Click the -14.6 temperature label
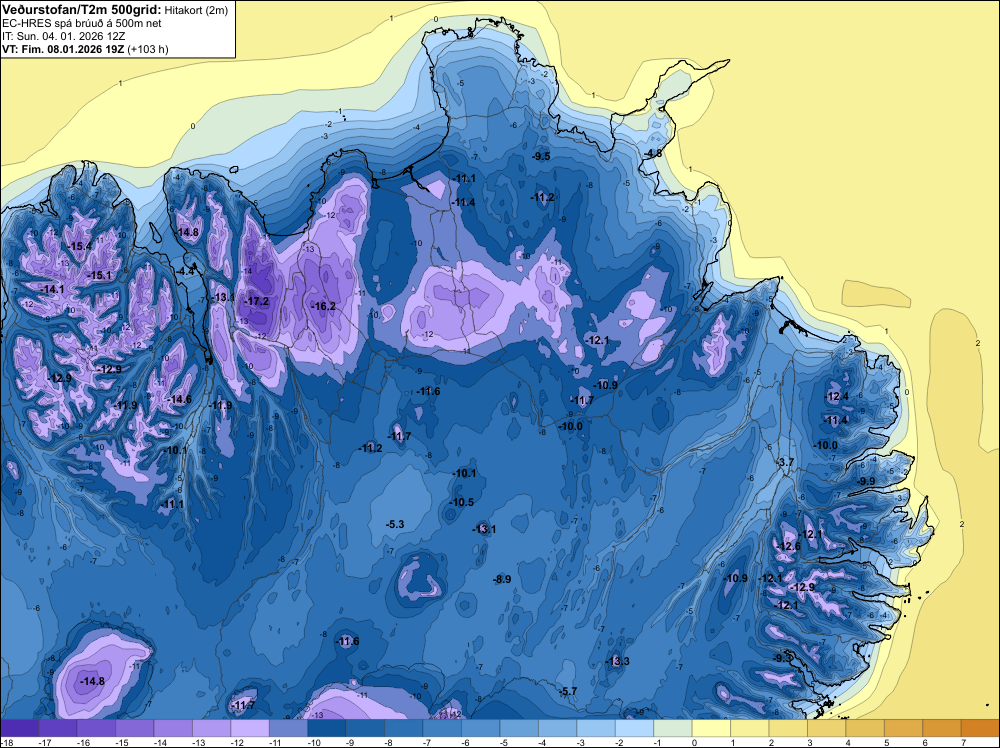The width and height of the screenshot is (1000, 748). 179,400
